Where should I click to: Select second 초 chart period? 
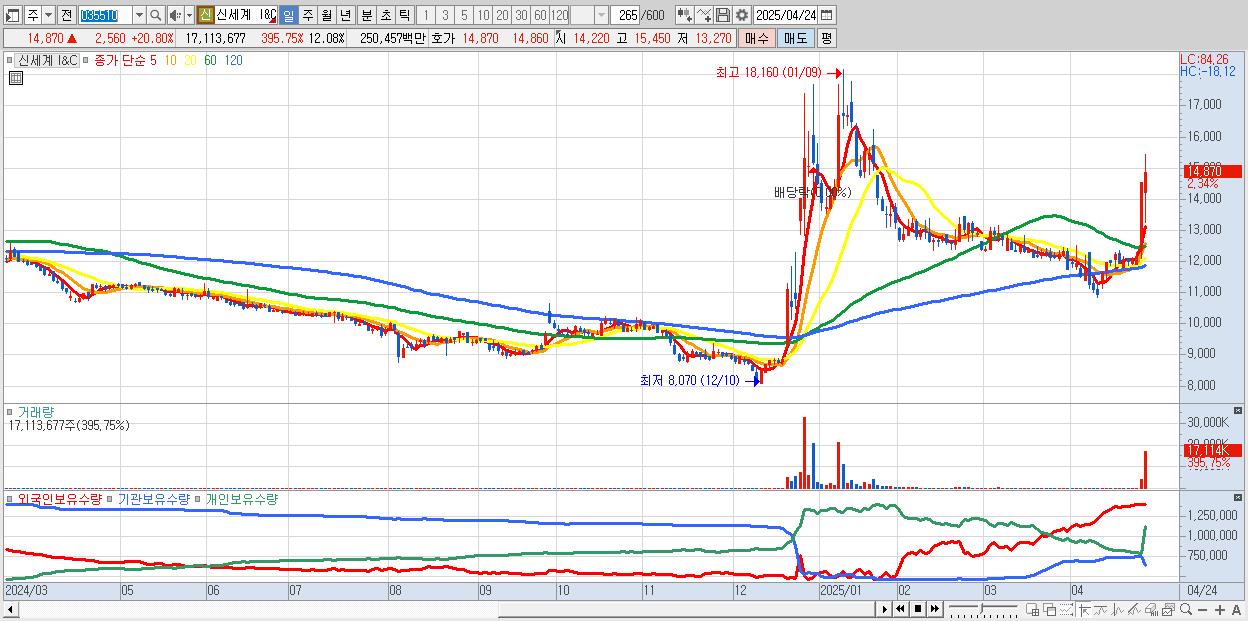[x=385, y=15]
